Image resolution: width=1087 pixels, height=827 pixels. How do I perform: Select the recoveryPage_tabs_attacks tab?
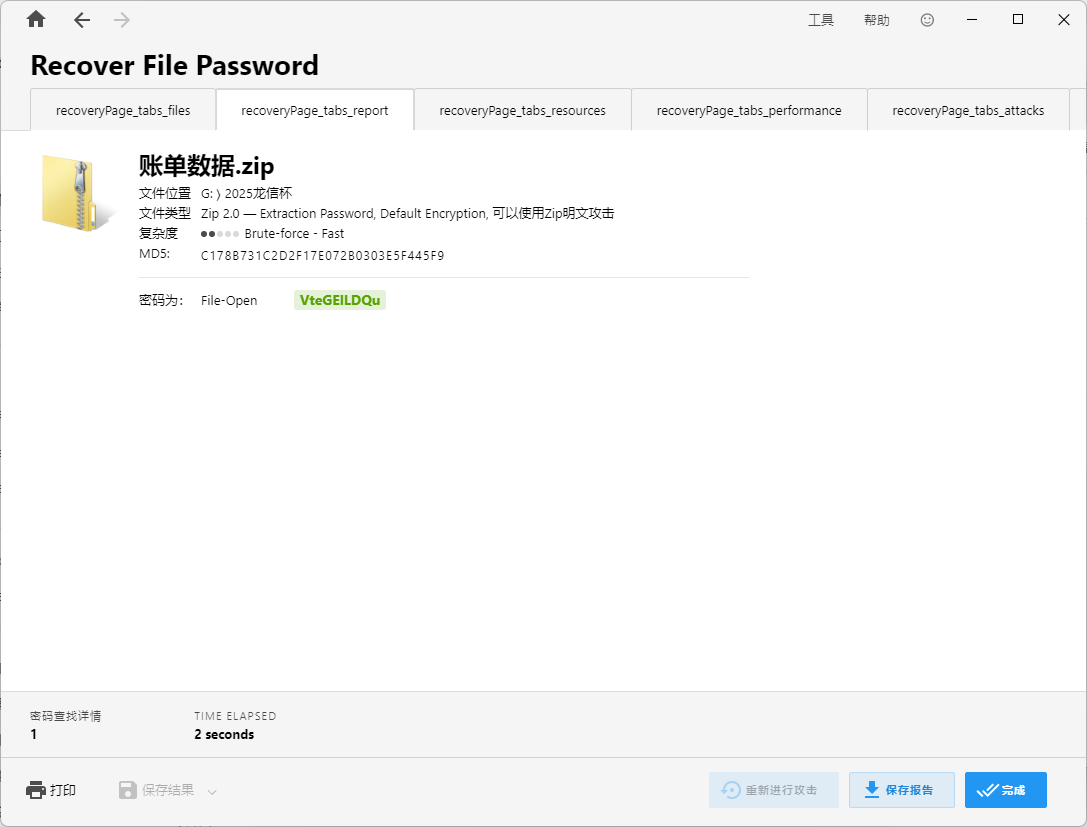click(968, 110)
